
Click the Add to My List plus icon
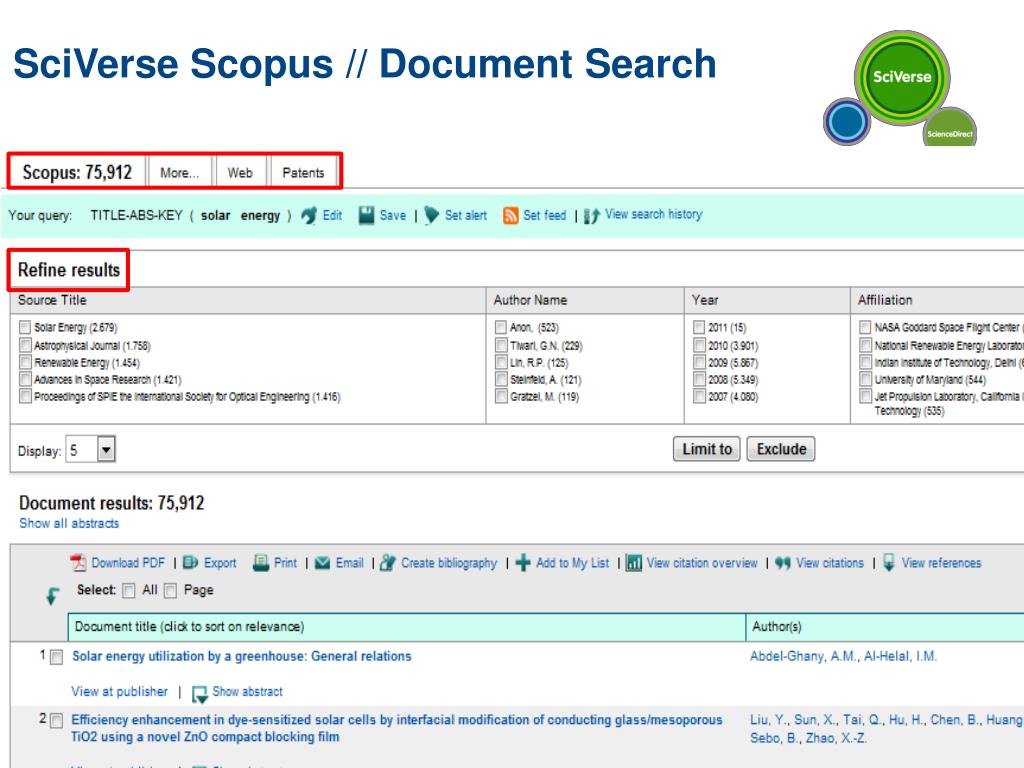pyautogui.click(x=523, y=562)
